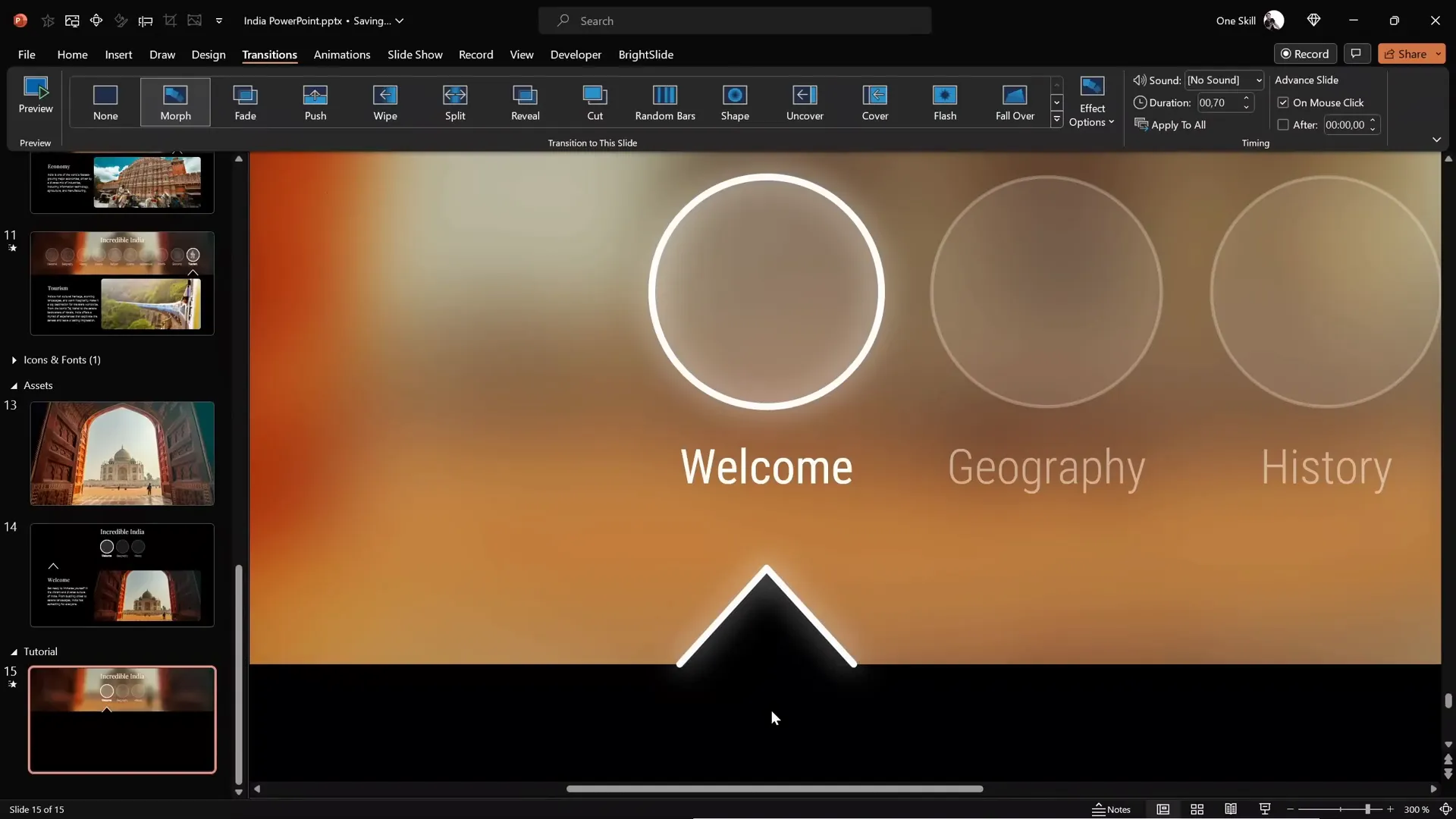1456x819 pixels.
Task: Select the Push transition effect
Action: [315, 102]
